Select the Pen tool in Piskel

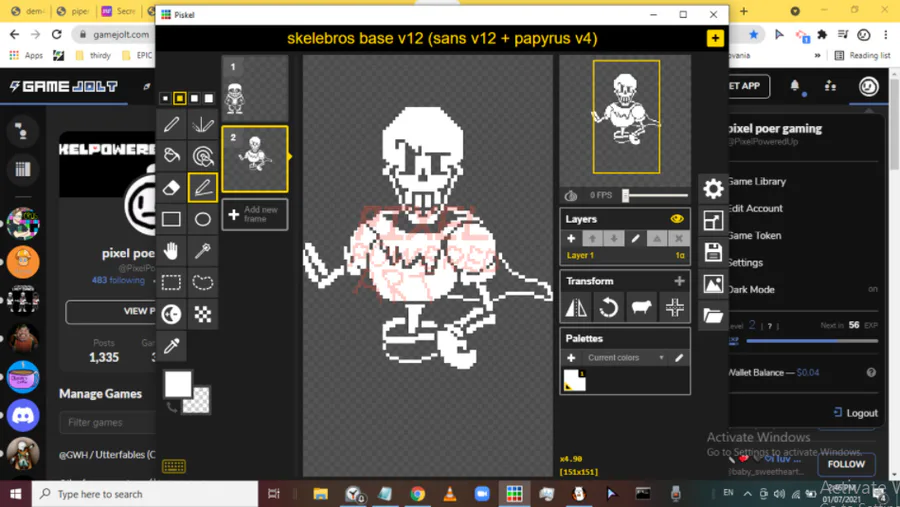[x=171, y=125]
